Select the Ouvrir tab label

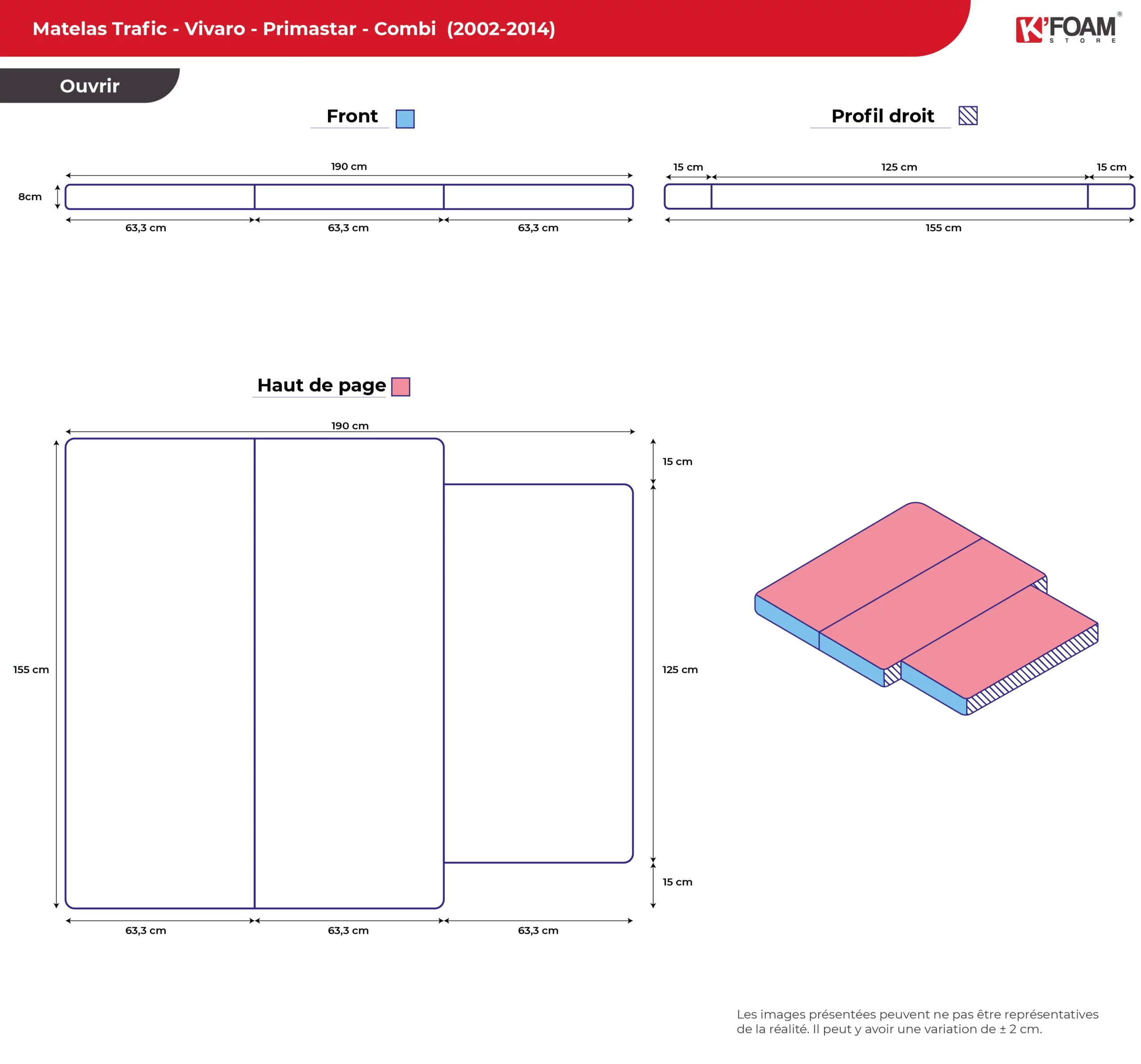[90, 86]
